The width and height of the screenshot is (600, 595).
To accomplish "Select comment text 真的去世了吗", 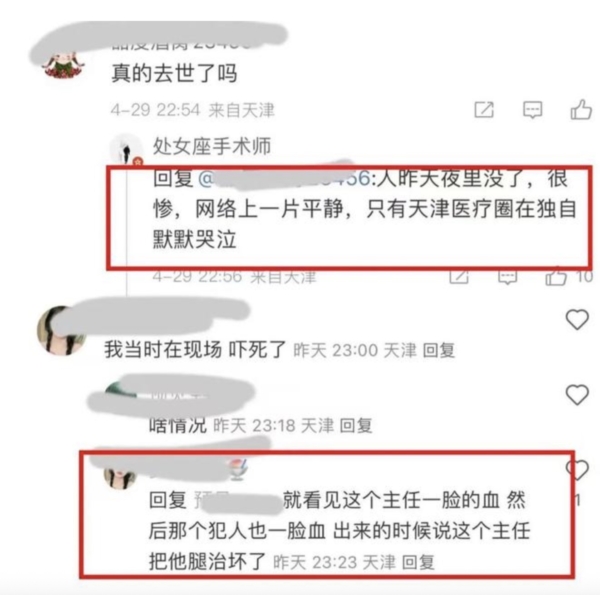I will pos(174,73).
